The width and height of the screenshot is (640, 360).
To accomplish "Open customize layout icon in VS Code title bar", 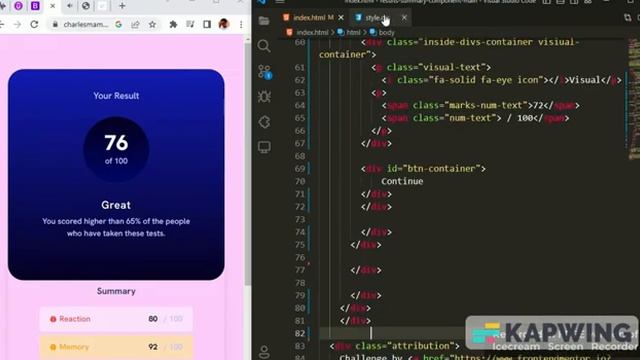I will 588,2.
